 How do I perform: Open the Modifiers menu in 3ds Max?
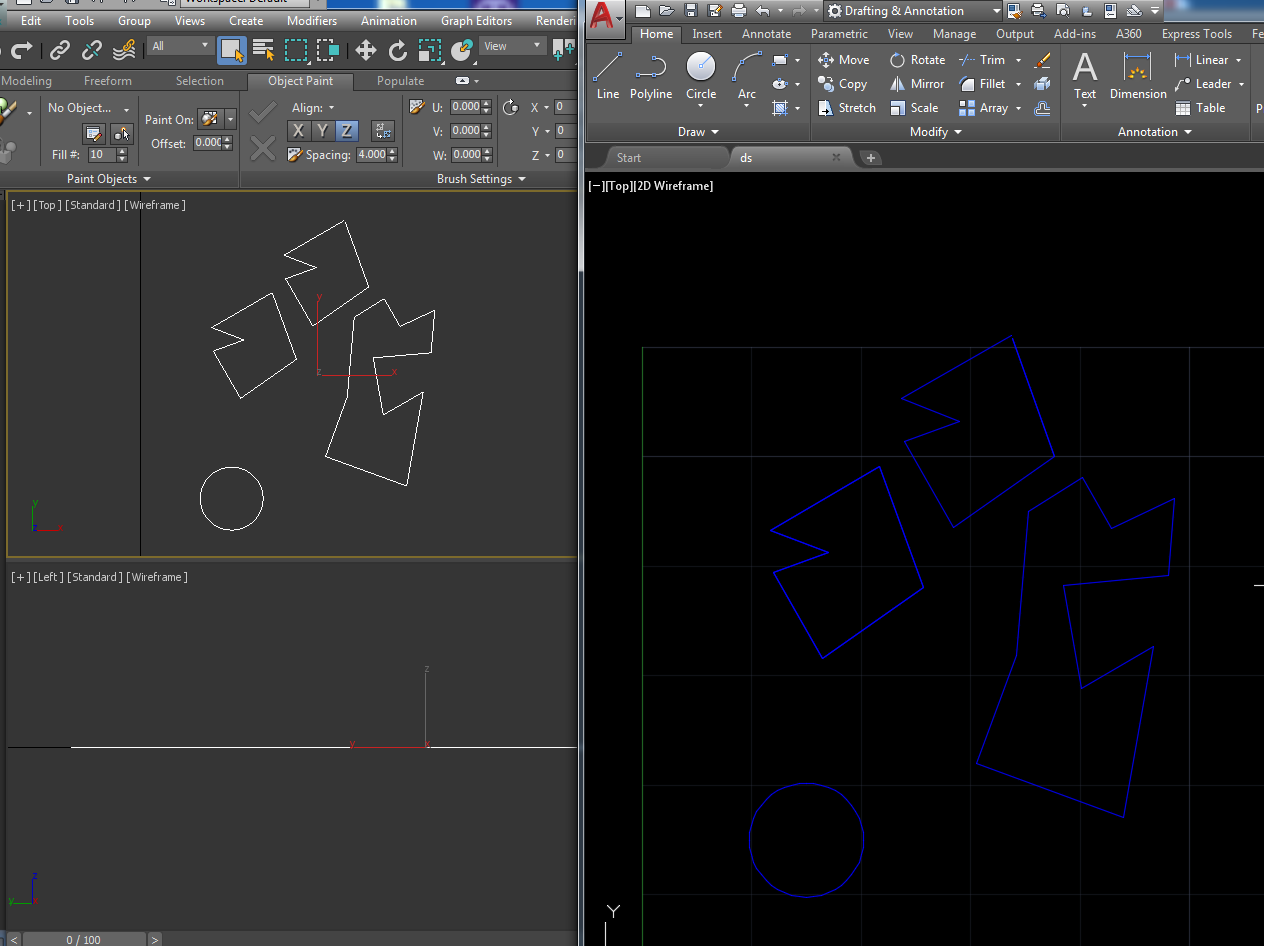pyautogui.click(x=312, y=20)
